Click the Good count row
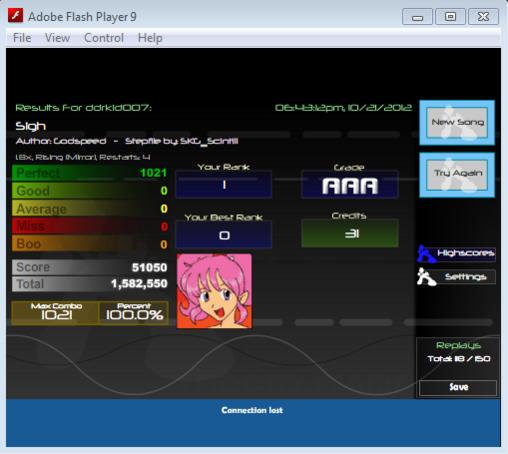 [90, 191]
